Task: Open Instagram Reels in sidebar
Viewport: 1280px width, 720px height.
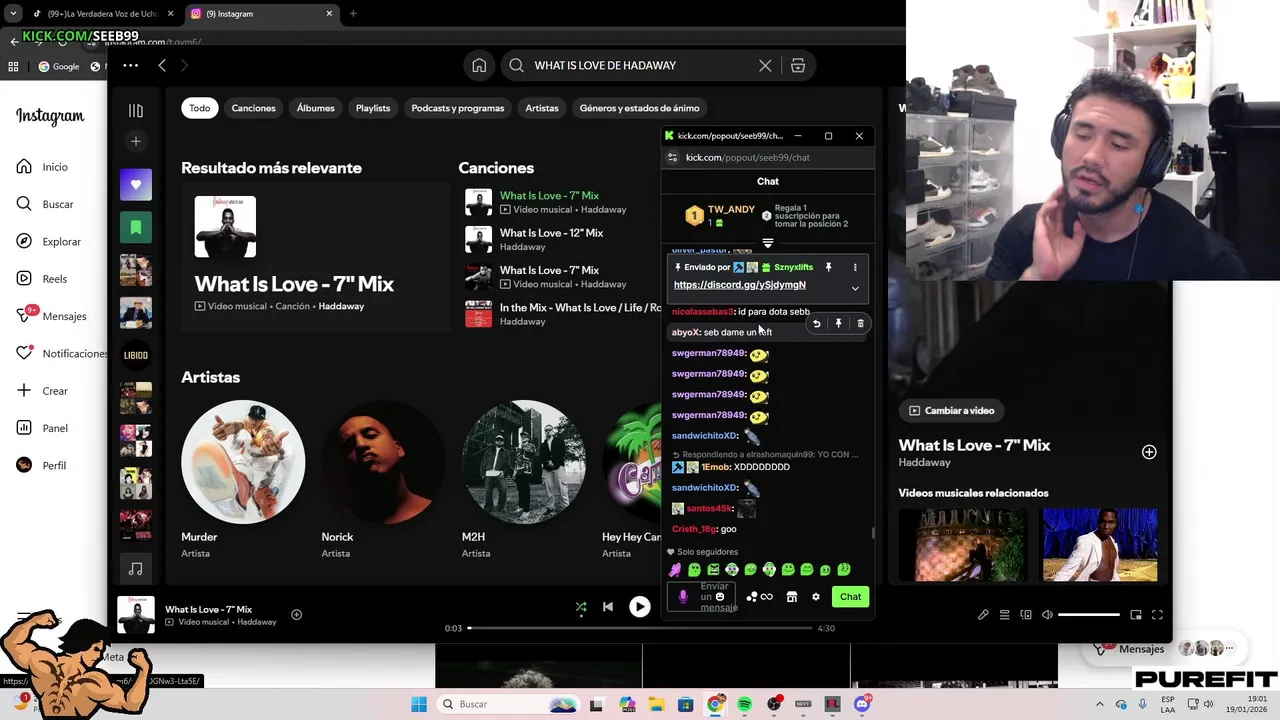Action: click(41, 279)
